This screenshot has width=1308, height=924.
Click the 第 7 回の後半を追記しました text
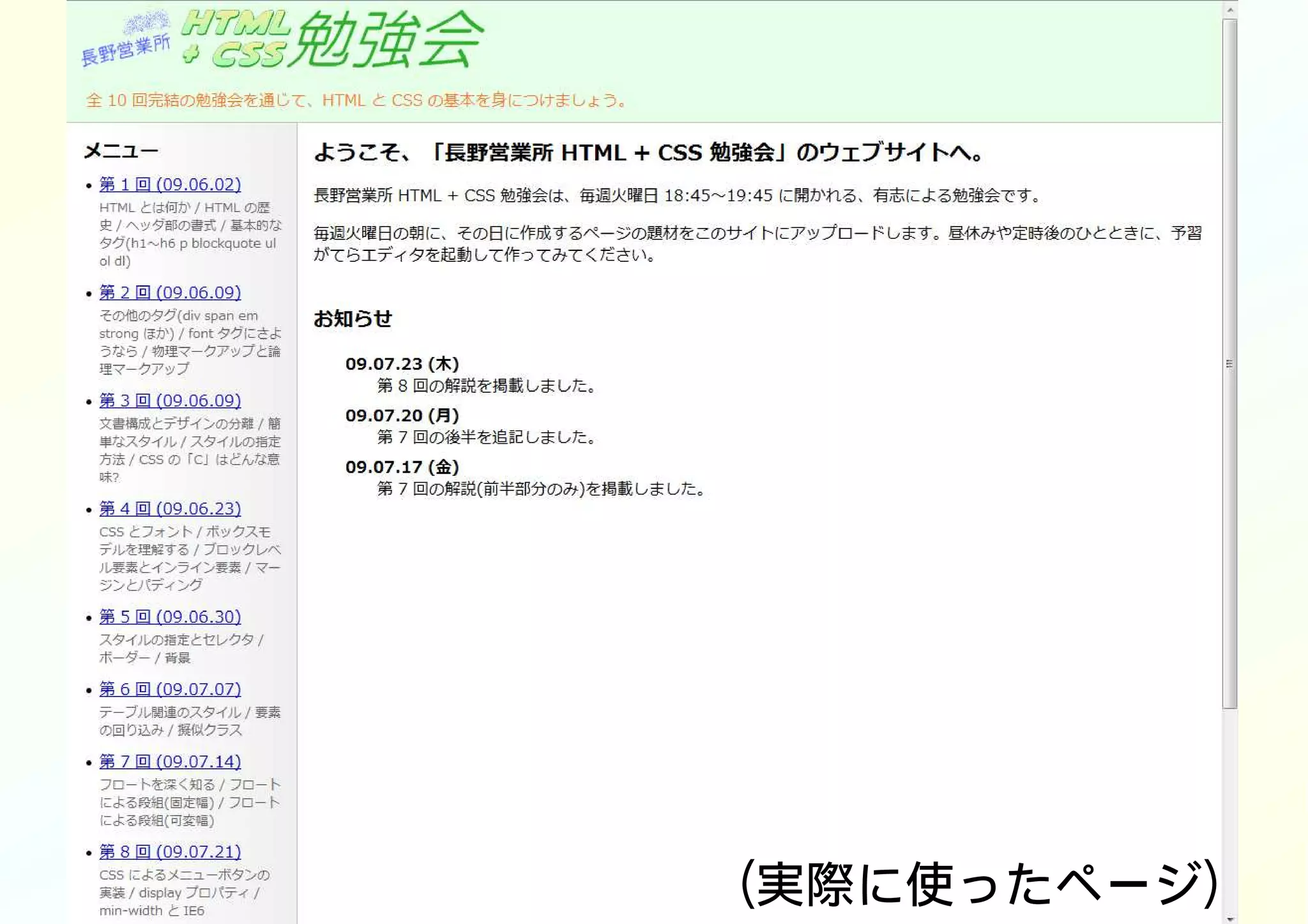point(487,437)
